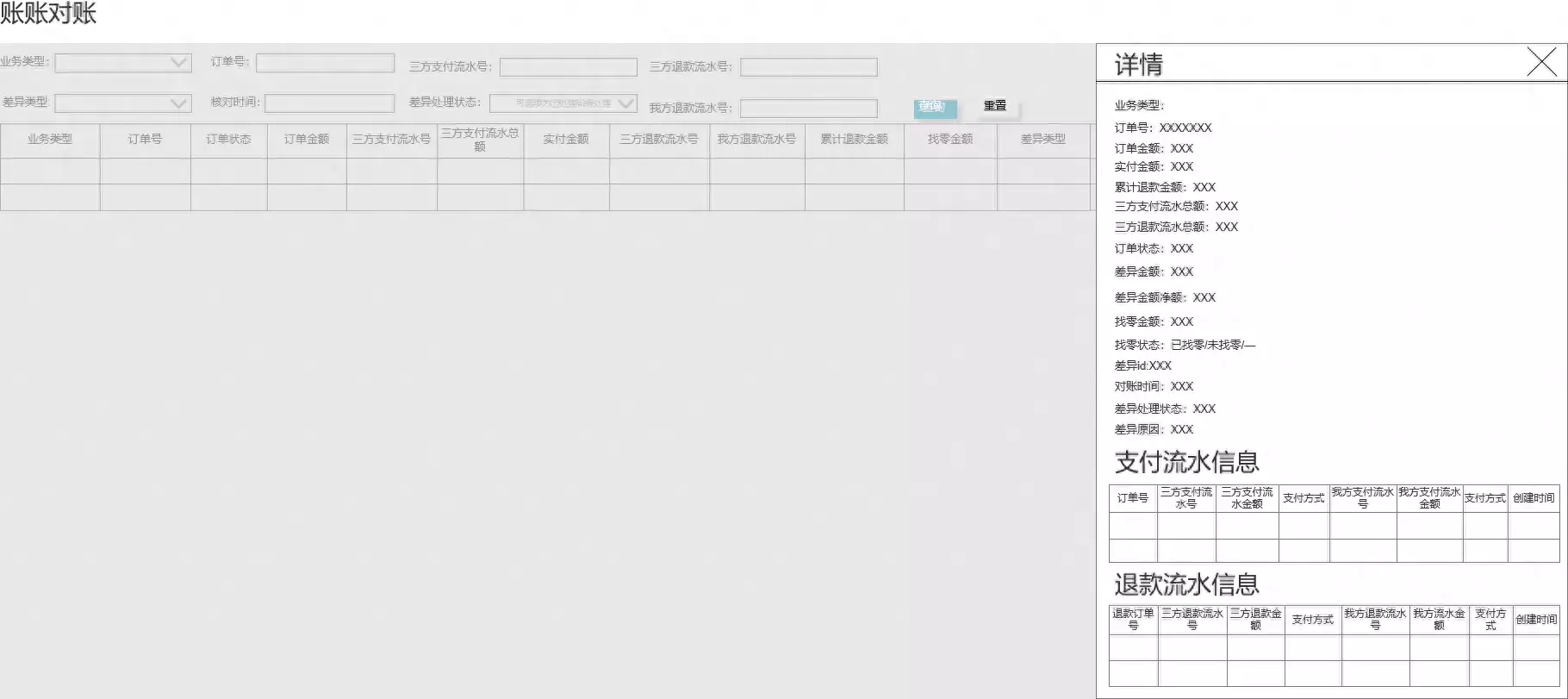Select 三方退款流水号 header in 退款流水信息 table

[1192, 620]
